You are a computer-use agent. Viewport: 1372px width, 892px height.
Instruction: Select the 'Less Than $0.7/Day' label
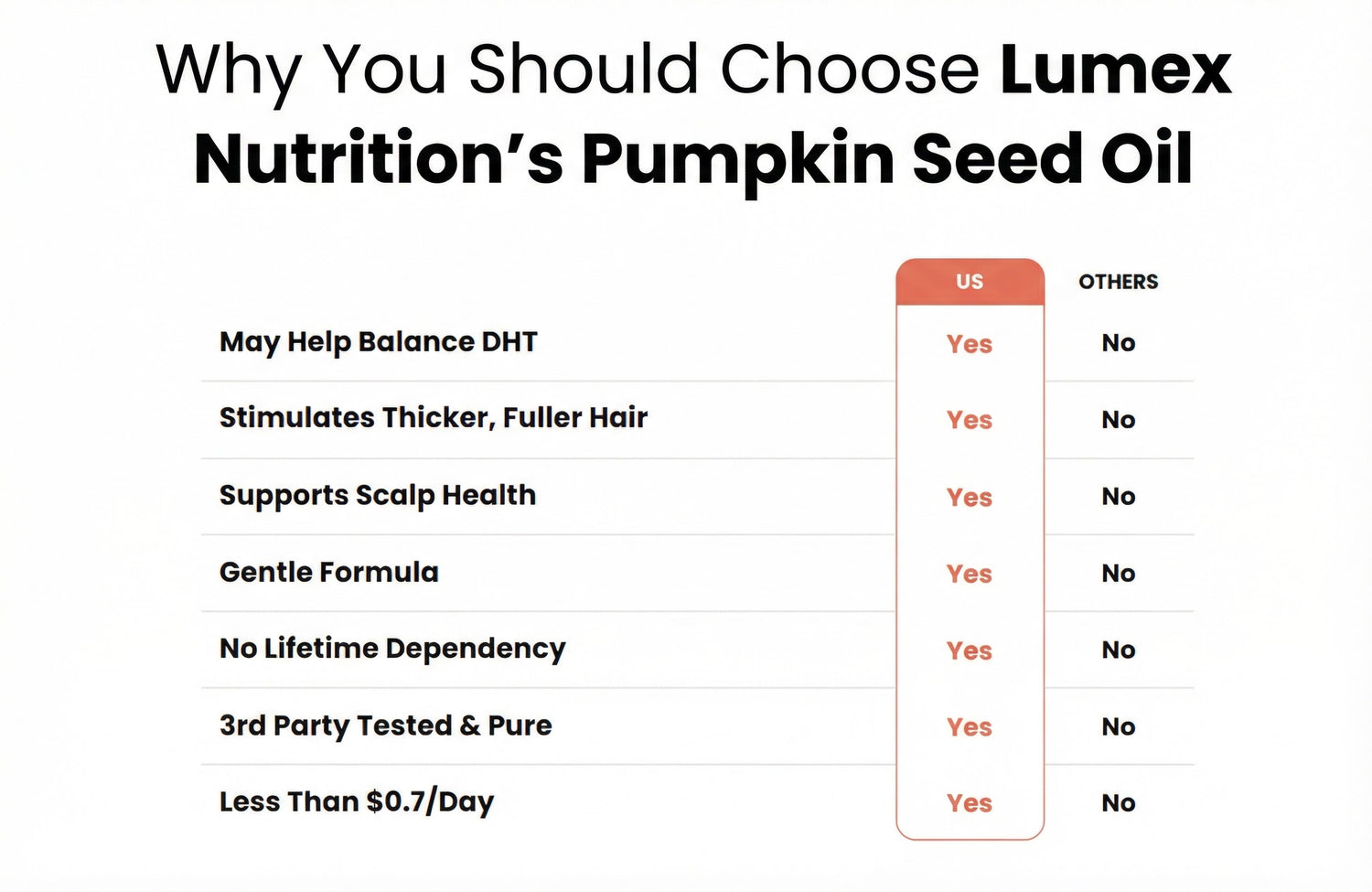pos(356,802)
